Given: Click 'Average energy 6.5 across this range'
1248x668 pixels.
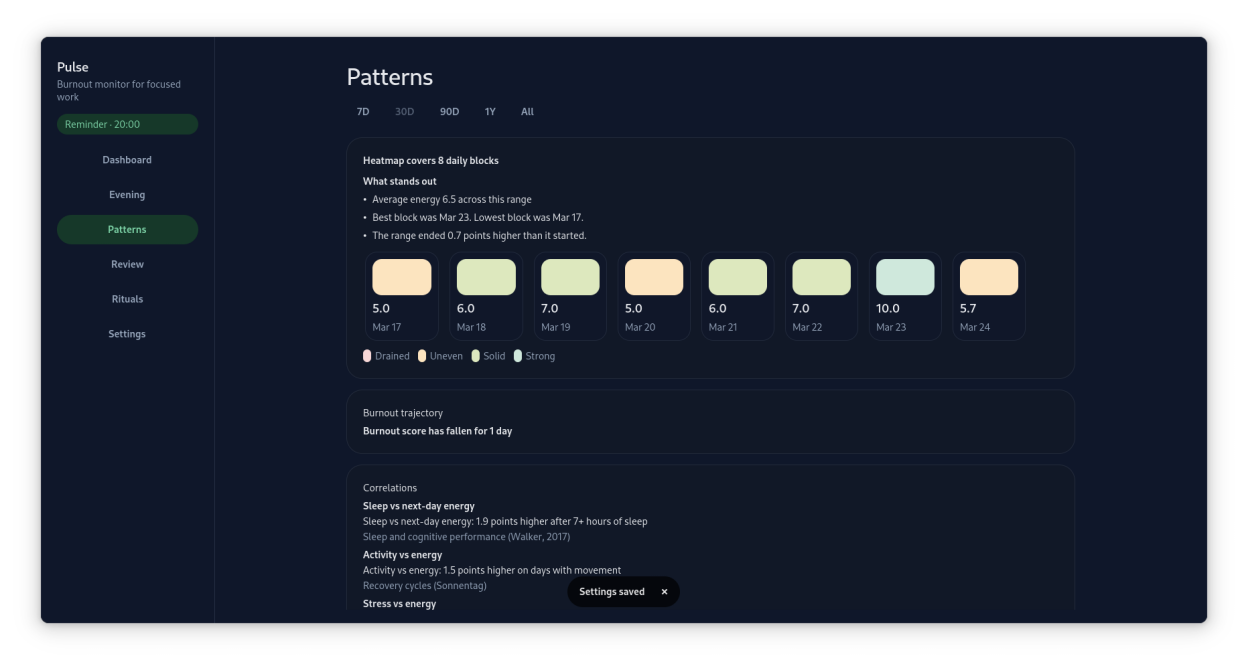Looking at the screenshot, I should 452,200.
